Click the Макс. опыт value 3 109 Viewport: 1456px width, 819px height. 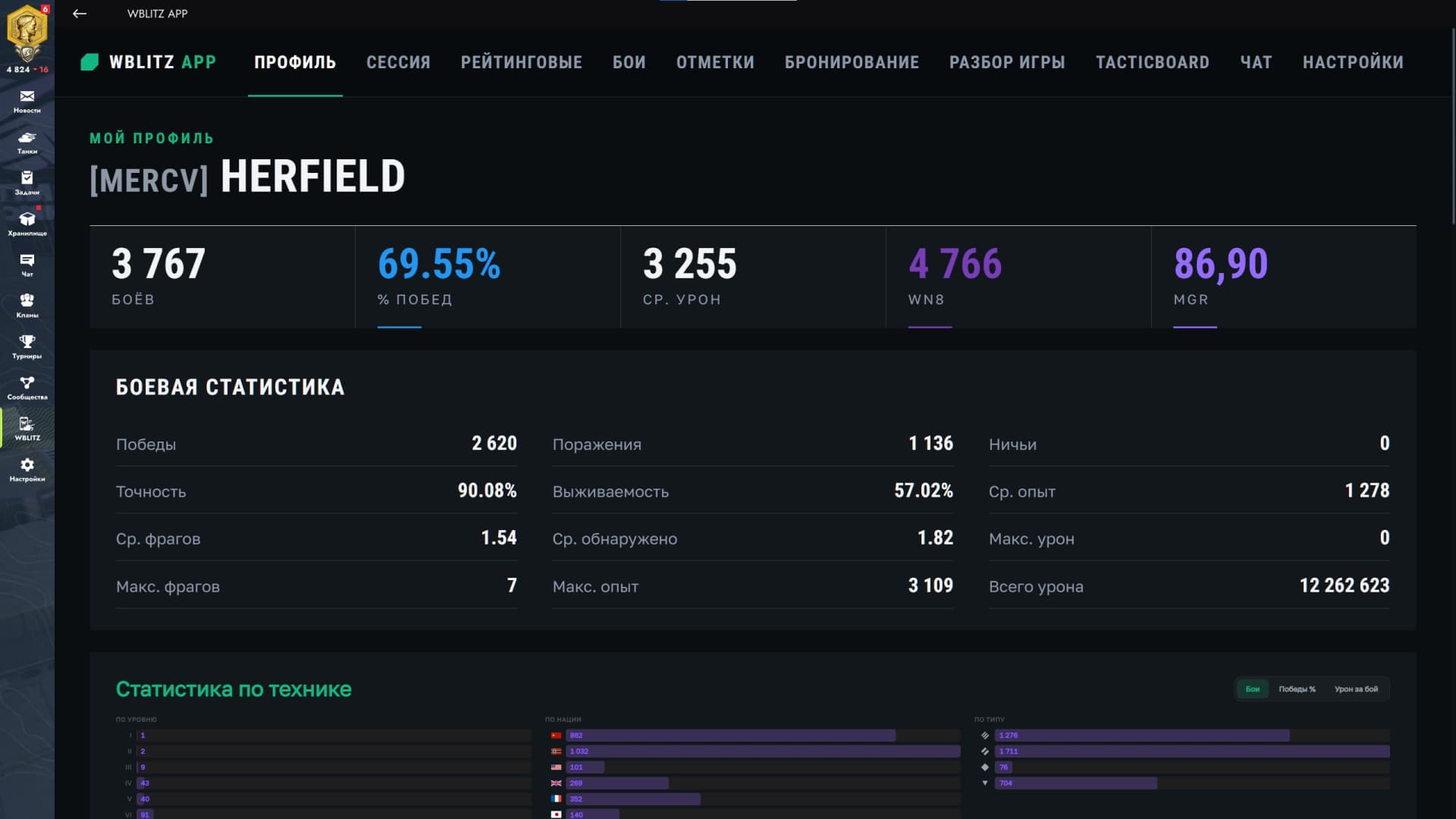(x=931, y=585)
